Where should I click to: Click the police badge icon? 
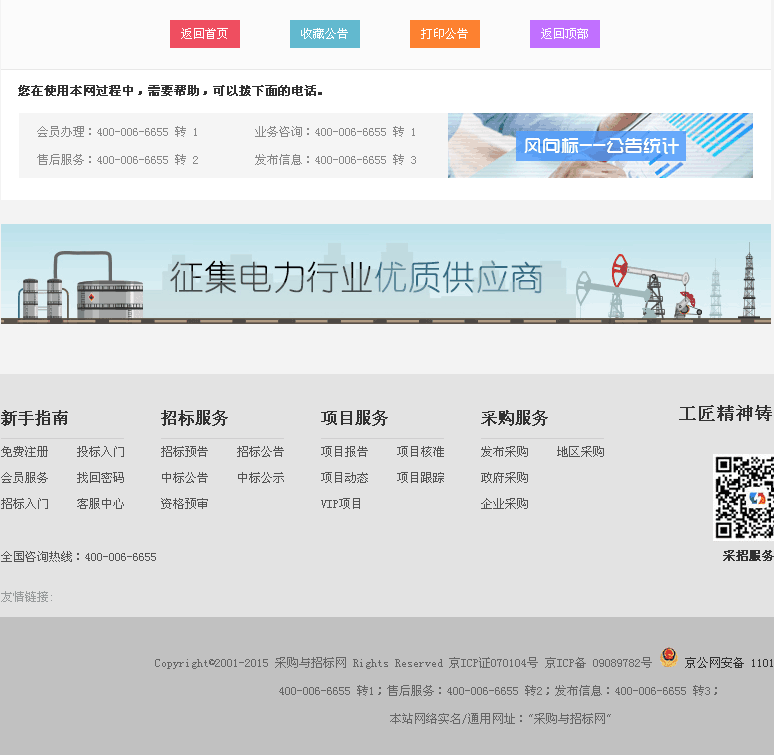669,658
